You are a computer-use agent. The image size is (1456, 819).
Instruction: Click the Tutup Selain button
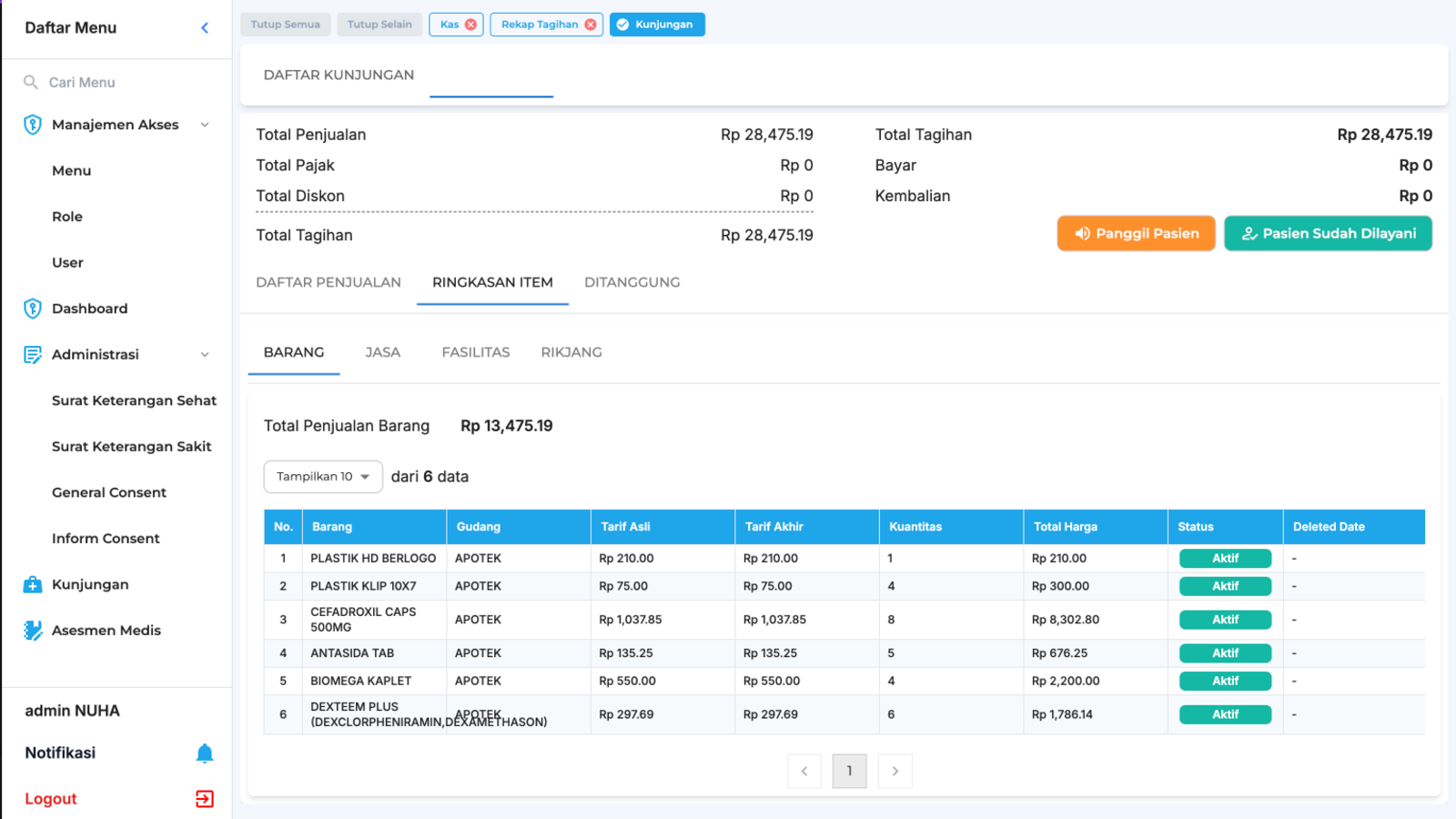(379, 25)
